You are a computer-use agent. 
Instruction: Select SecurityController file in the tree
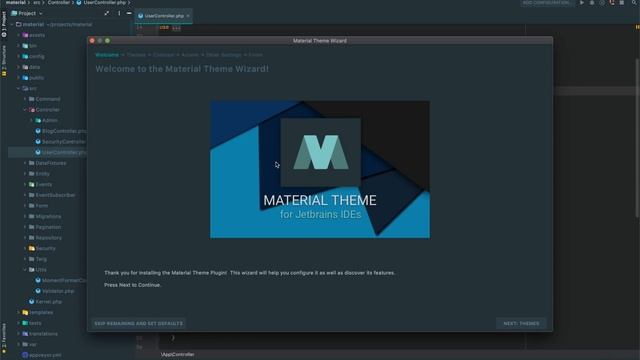tap(61, 142)
